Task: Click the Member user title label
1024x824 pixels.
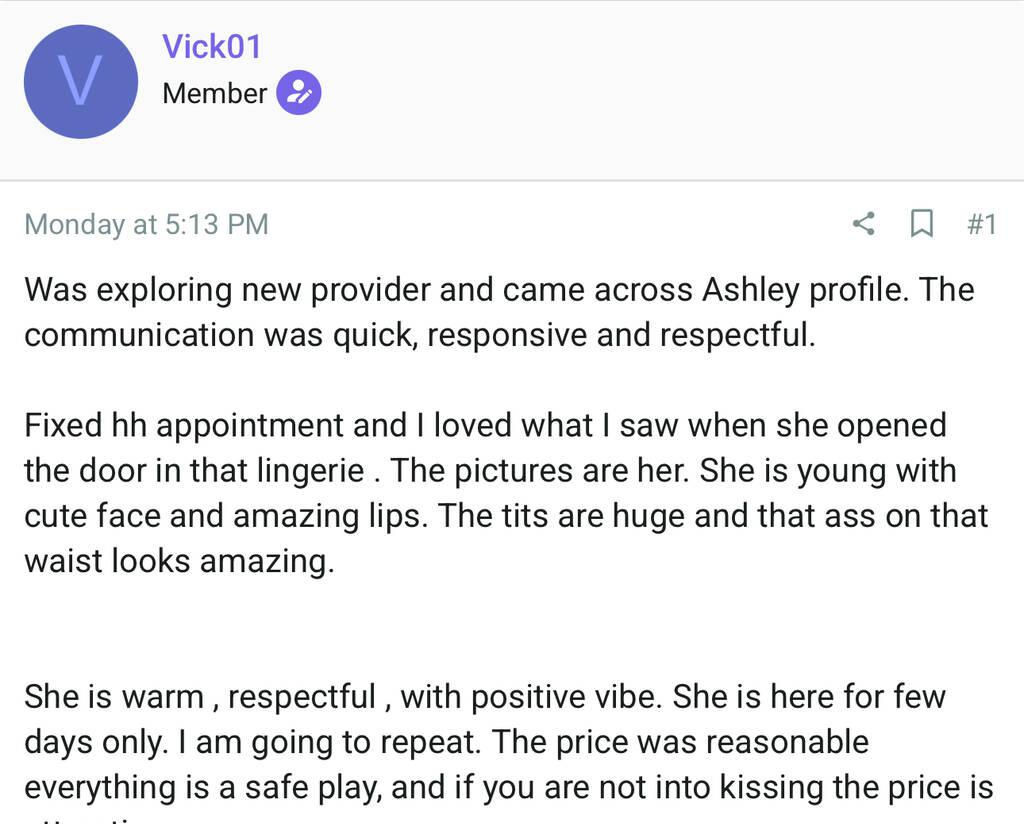Action: pos(214,93)
